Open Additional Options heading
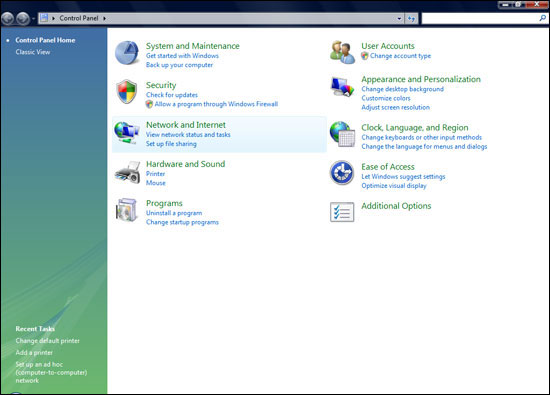Image resolution: width=550 pixels, height=395 pixels. pos(396,206)
